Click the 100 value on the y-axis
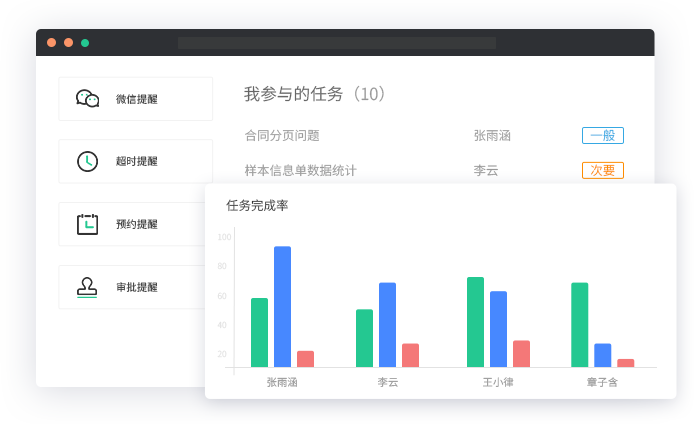 [x=224, y=237]
